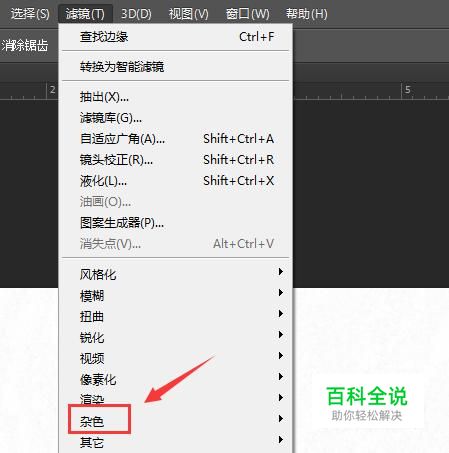This screenshot has width=449, height=453.
Task: Expand the 扭曲 submenu
Action: click(176, 316)
